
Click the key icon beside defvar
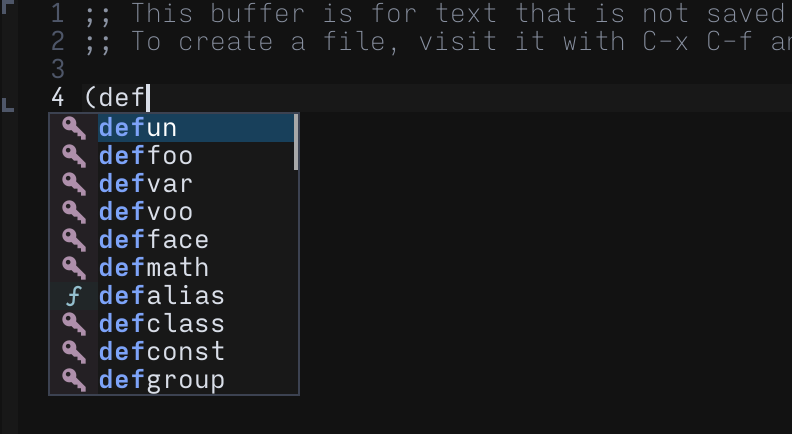click(74, 184)
